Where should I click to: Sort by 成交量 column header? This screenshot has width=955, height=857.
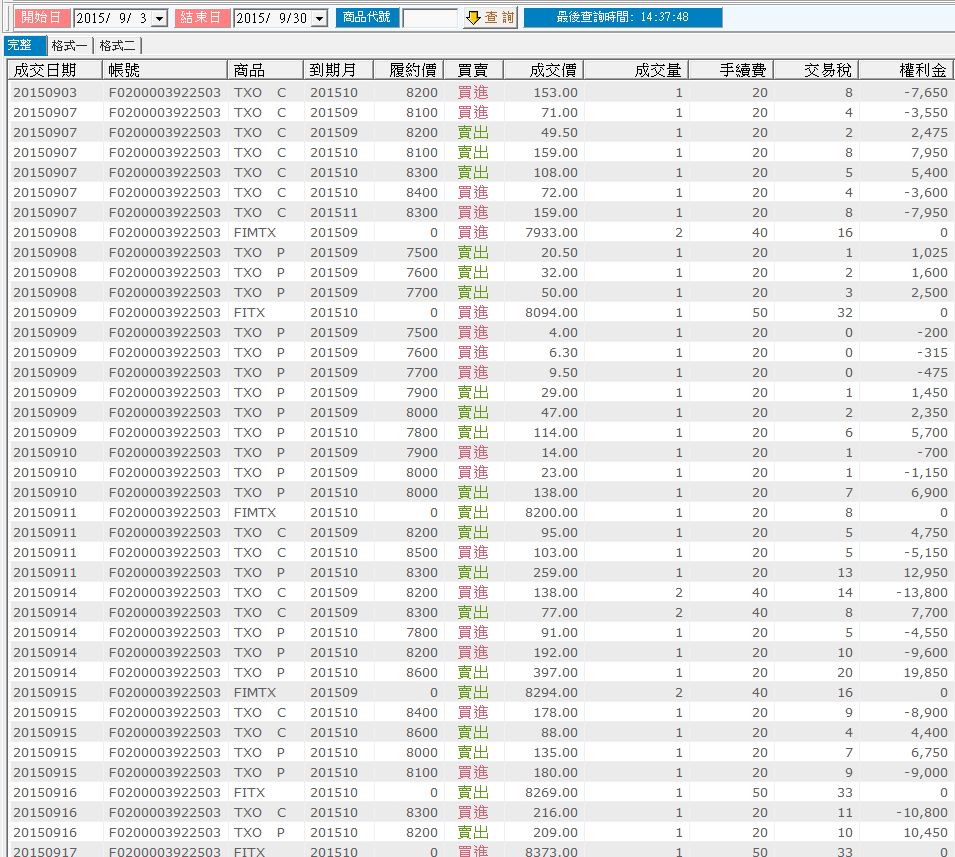pos(636,70)
